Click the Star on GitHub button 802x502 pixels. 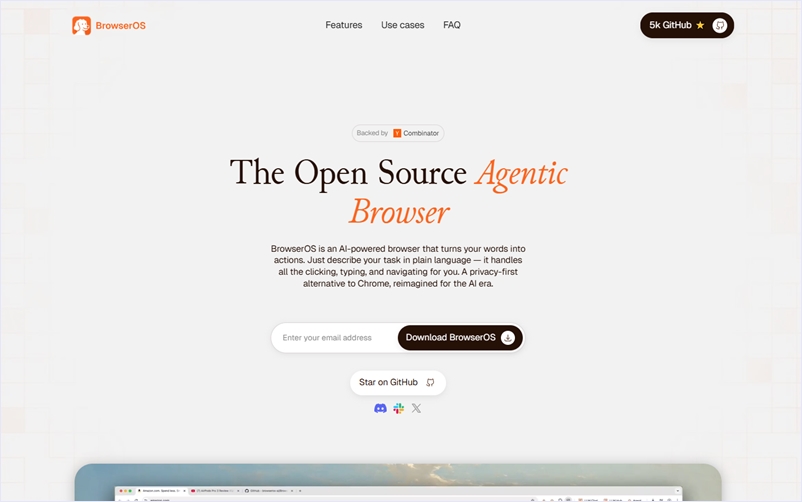(x=397, y=382)
